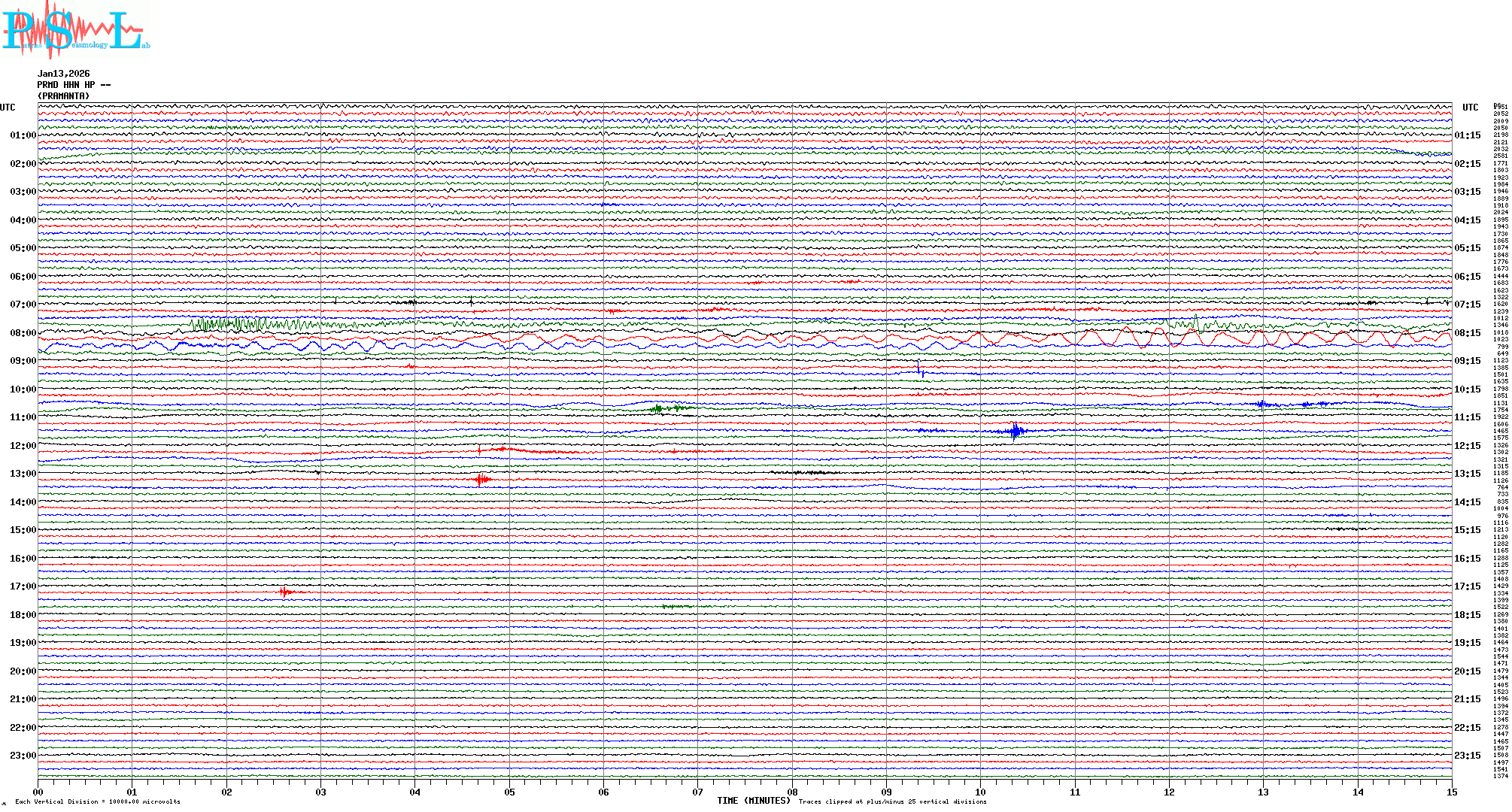Select the 08:00 hour label on left
The width and height of the screenshot is (1512, 812).
tap(23, 333)
